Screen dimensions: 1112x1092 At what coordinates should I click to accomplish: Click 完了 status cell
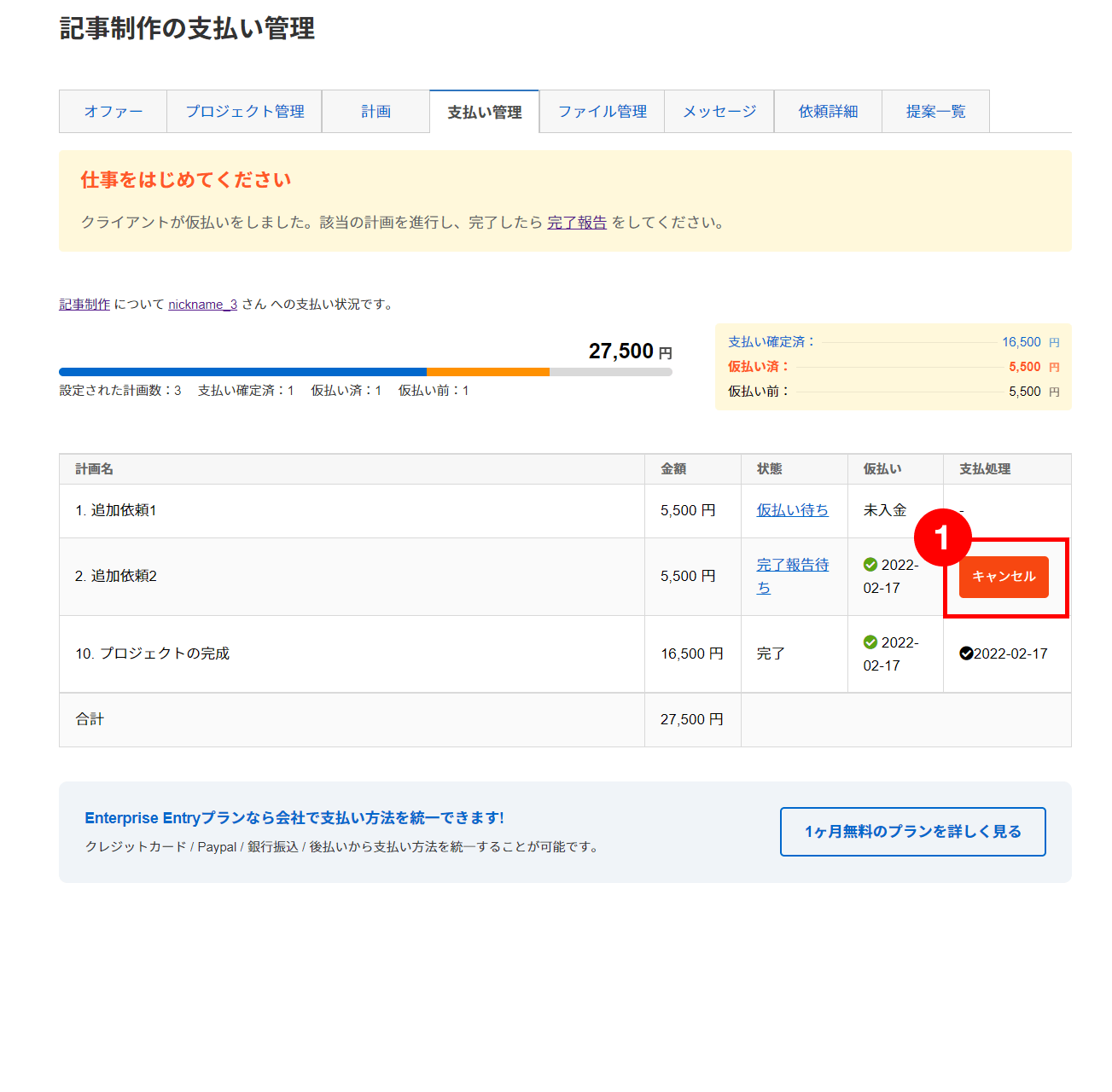pyautogui.click(x=771, y=653)
